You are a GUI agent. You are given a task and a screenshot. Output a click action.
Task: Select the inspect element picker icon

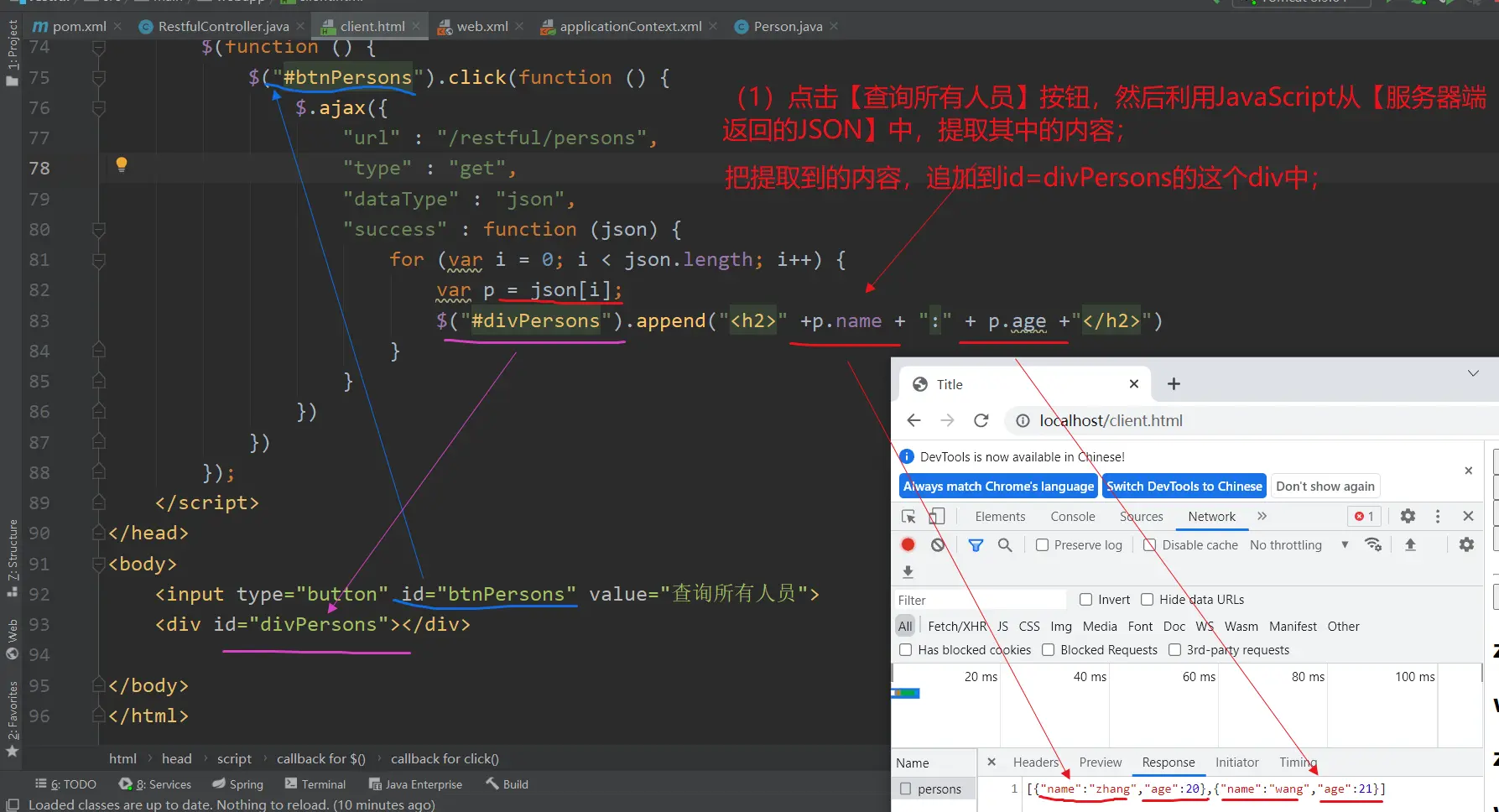coord(908,517)
